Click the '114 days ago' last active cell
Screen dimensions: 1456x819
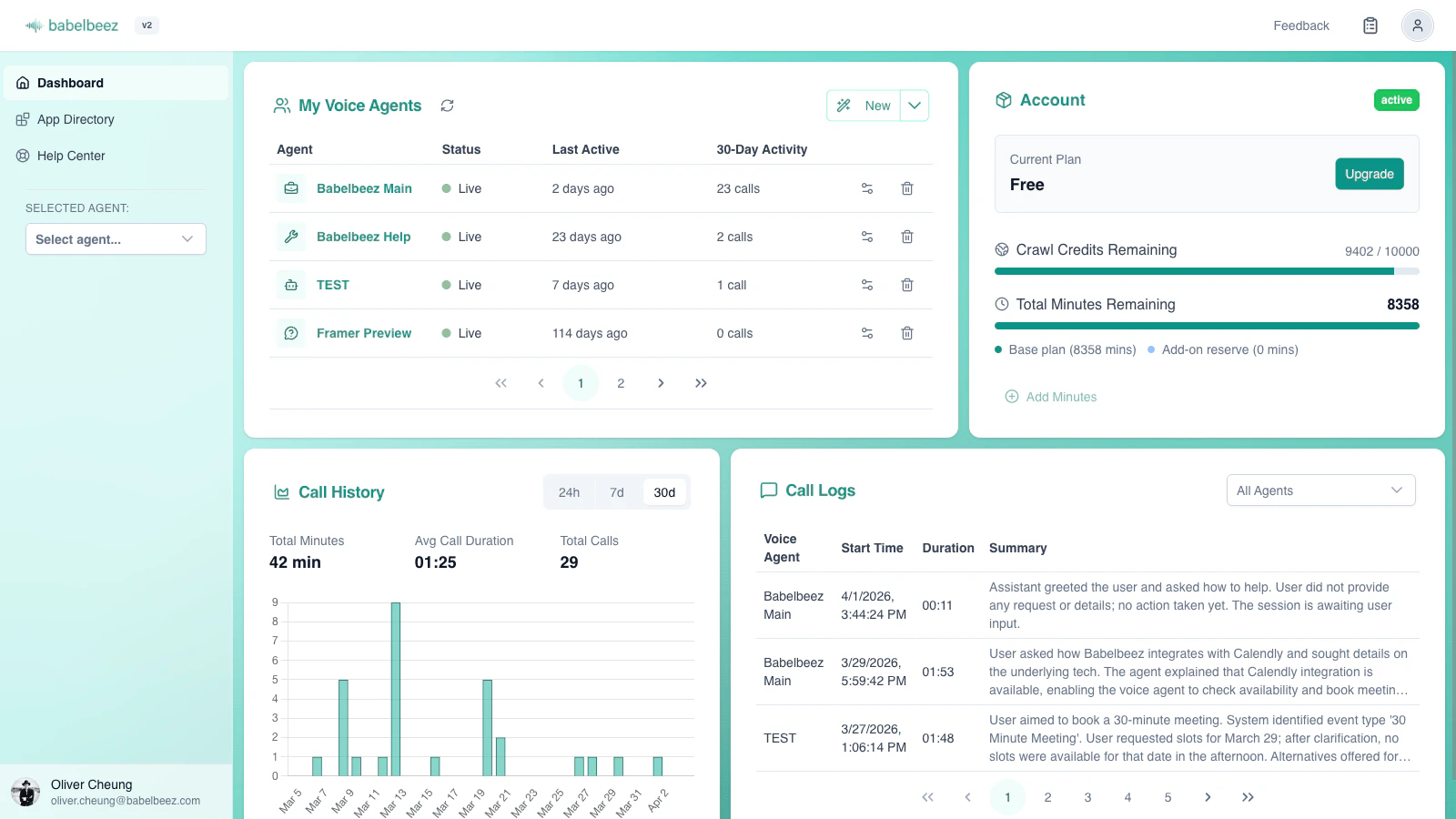(x=590, y=333)
